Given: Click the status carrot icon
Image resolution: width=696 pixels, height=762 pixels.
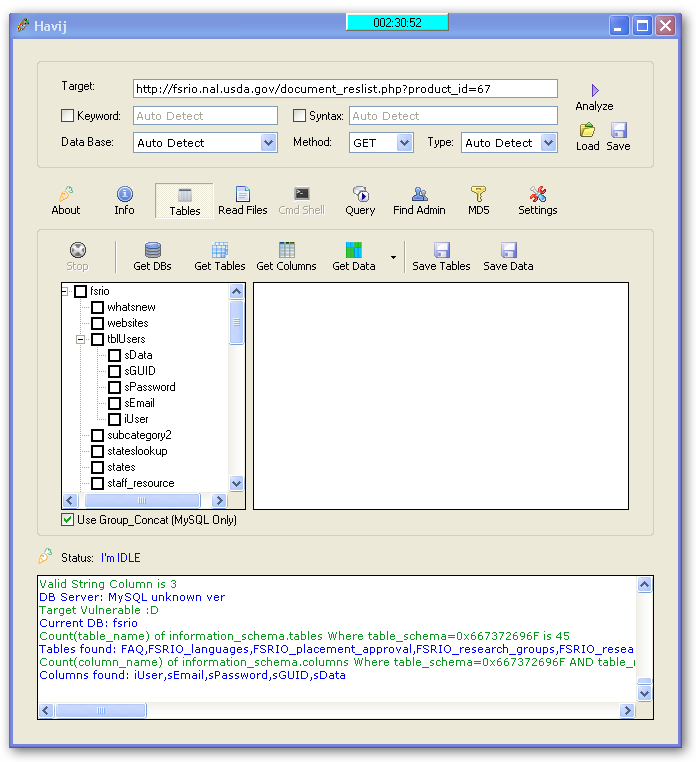Looking at the screenshot, I should tap(45, 556).
